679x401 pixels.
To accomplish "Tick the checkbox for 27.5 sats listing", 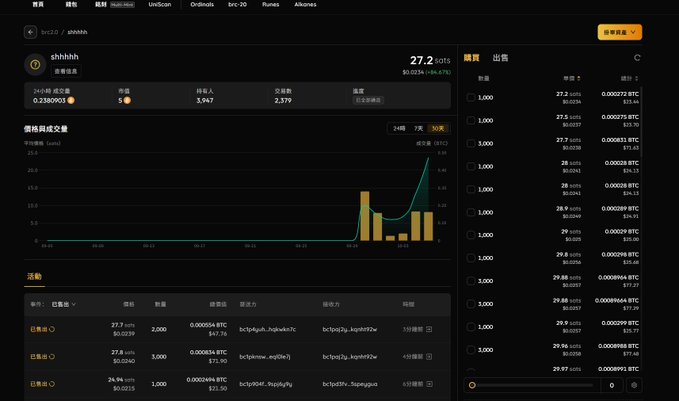I will click(x=471, y=120).
